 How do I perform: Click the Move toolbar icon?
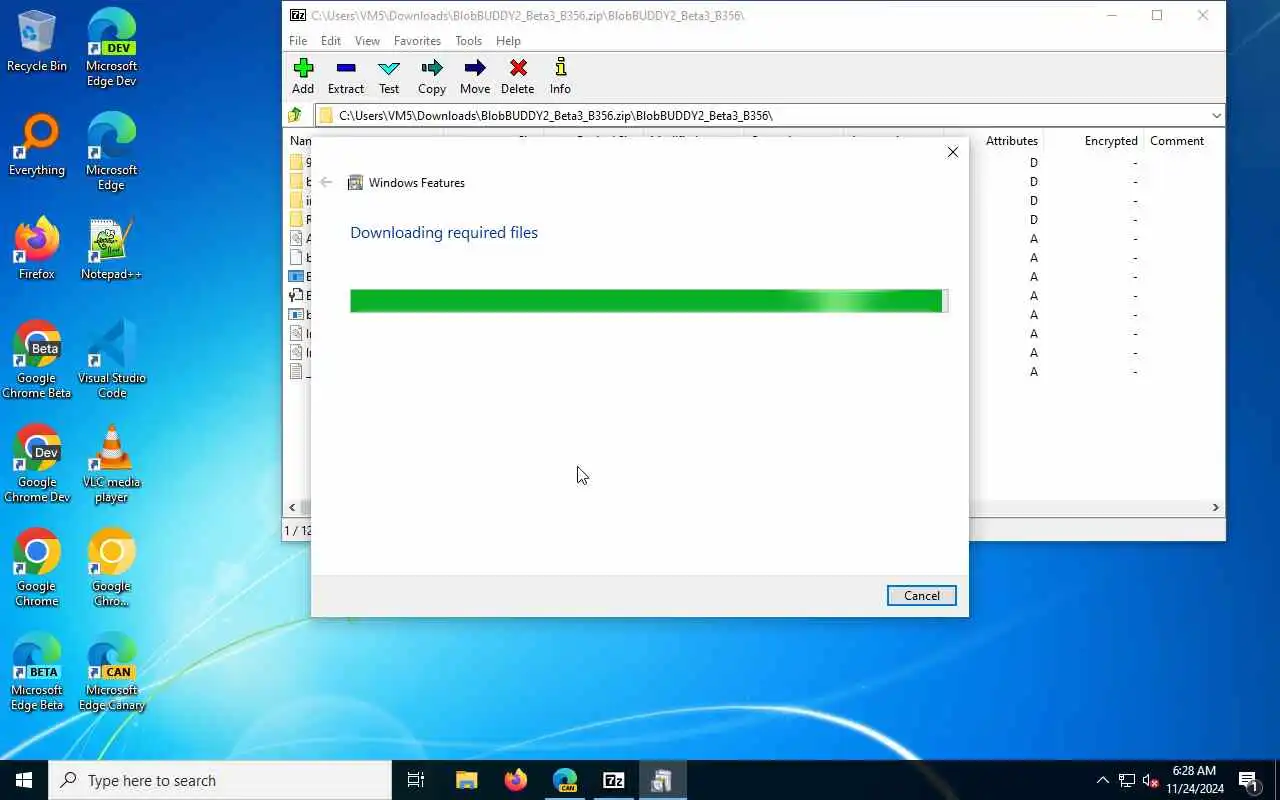[x=475, y=76]
